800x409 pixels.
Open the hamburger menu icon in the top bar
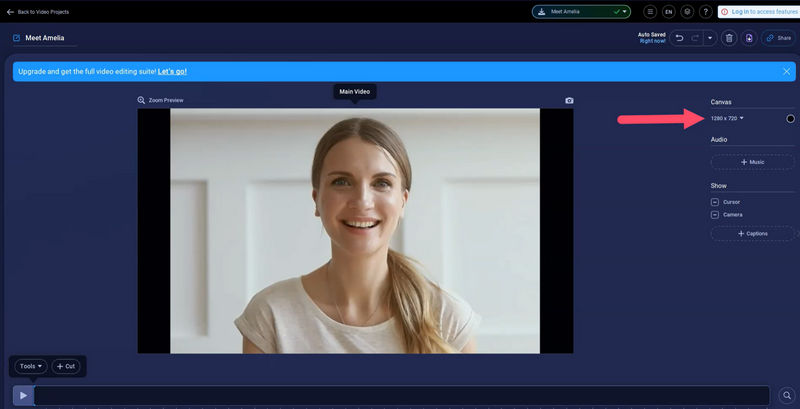click(651, 12)
